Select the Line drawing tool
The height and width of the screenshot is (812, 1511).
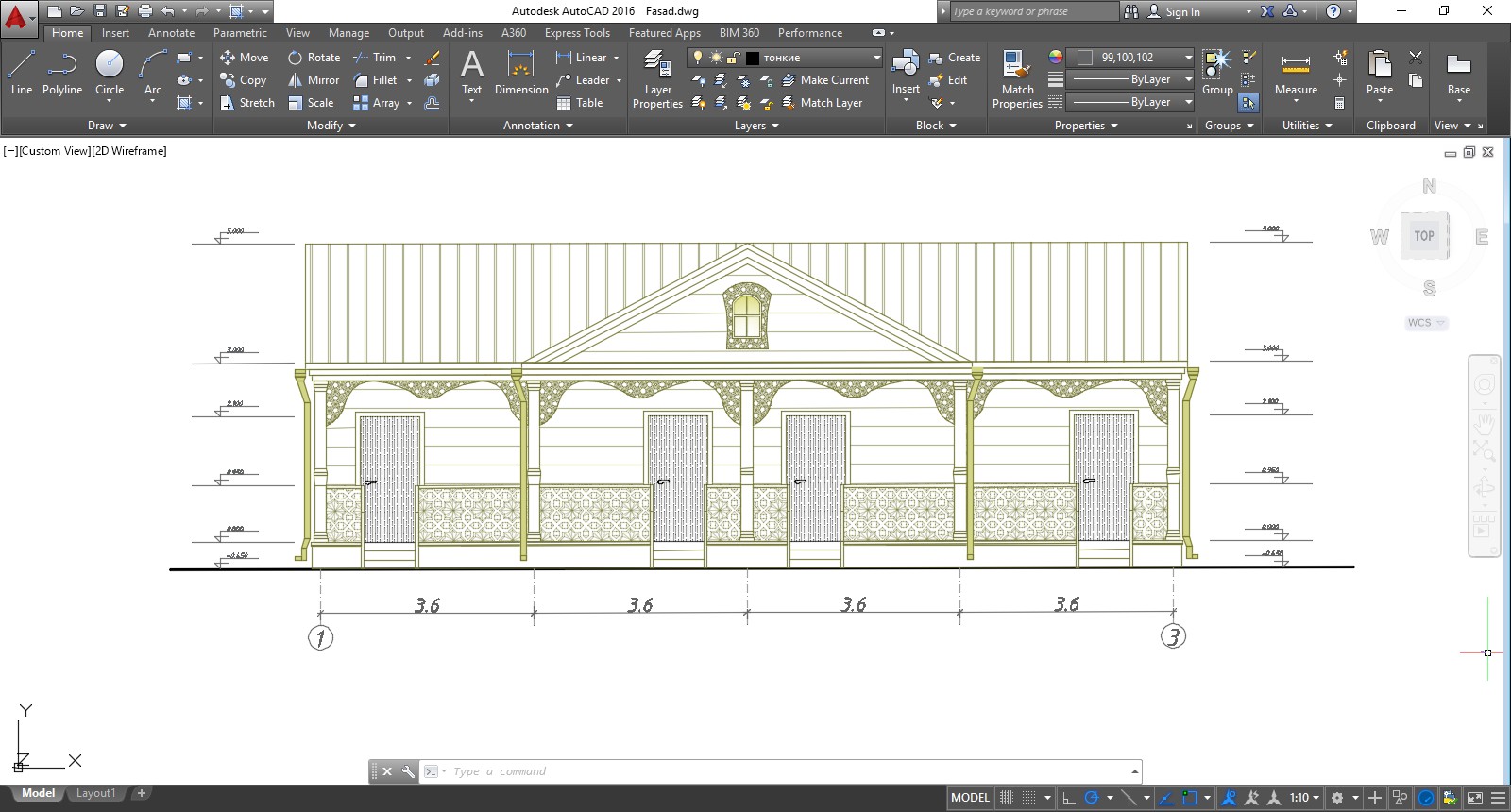21,73
